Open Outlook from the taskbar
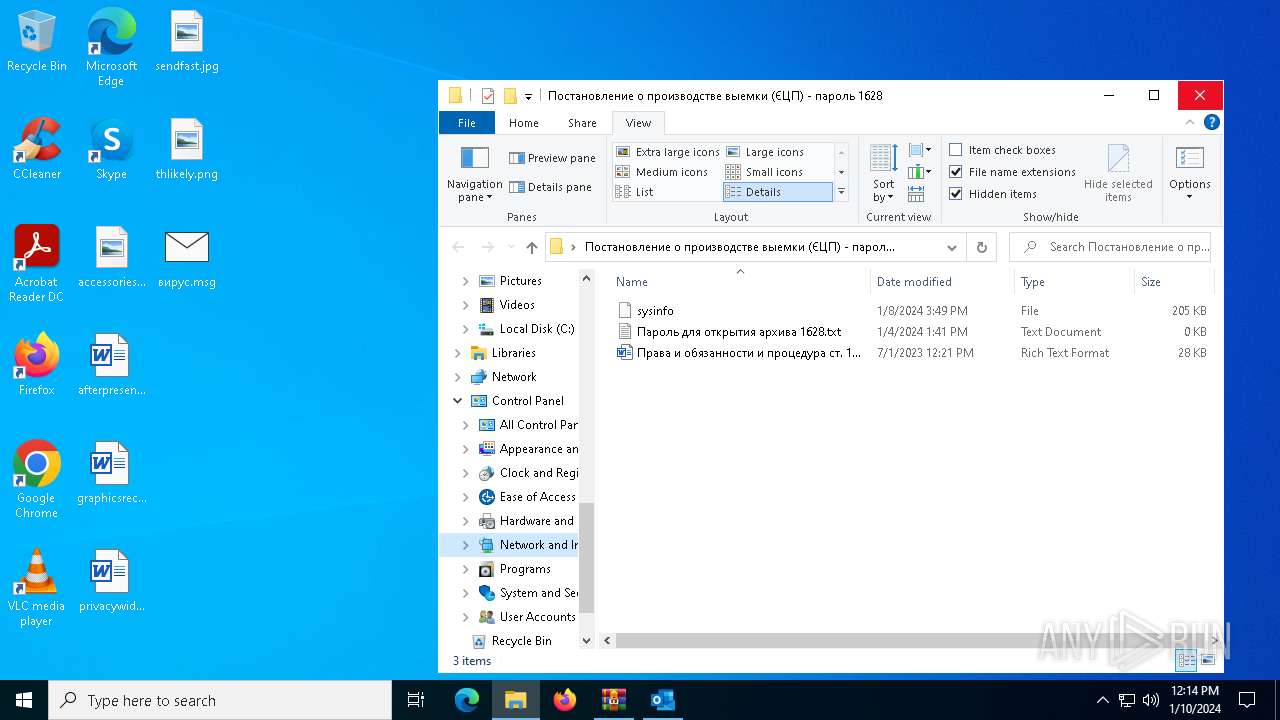The height and width of the screenshot is (720, 1280). click(x=663, y=700)
